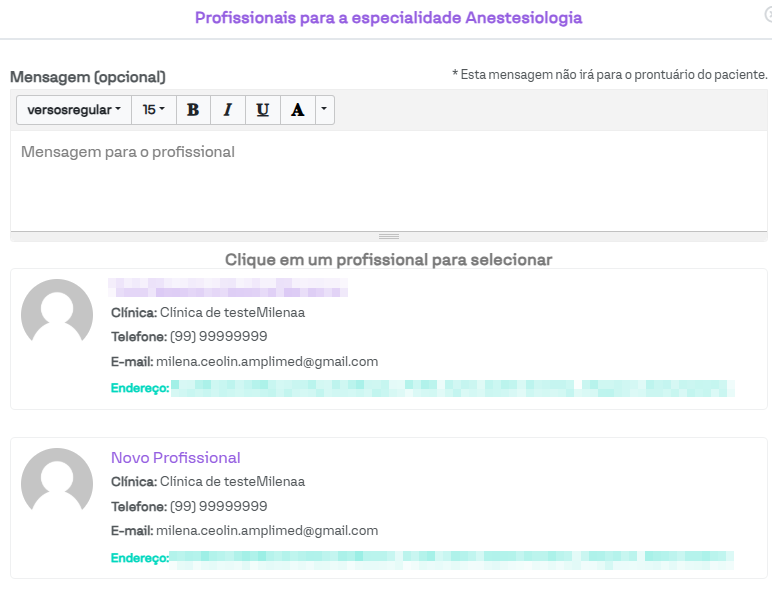Open the versosregular font family dropdown
The image size is (772, 589).
[74, 110]
